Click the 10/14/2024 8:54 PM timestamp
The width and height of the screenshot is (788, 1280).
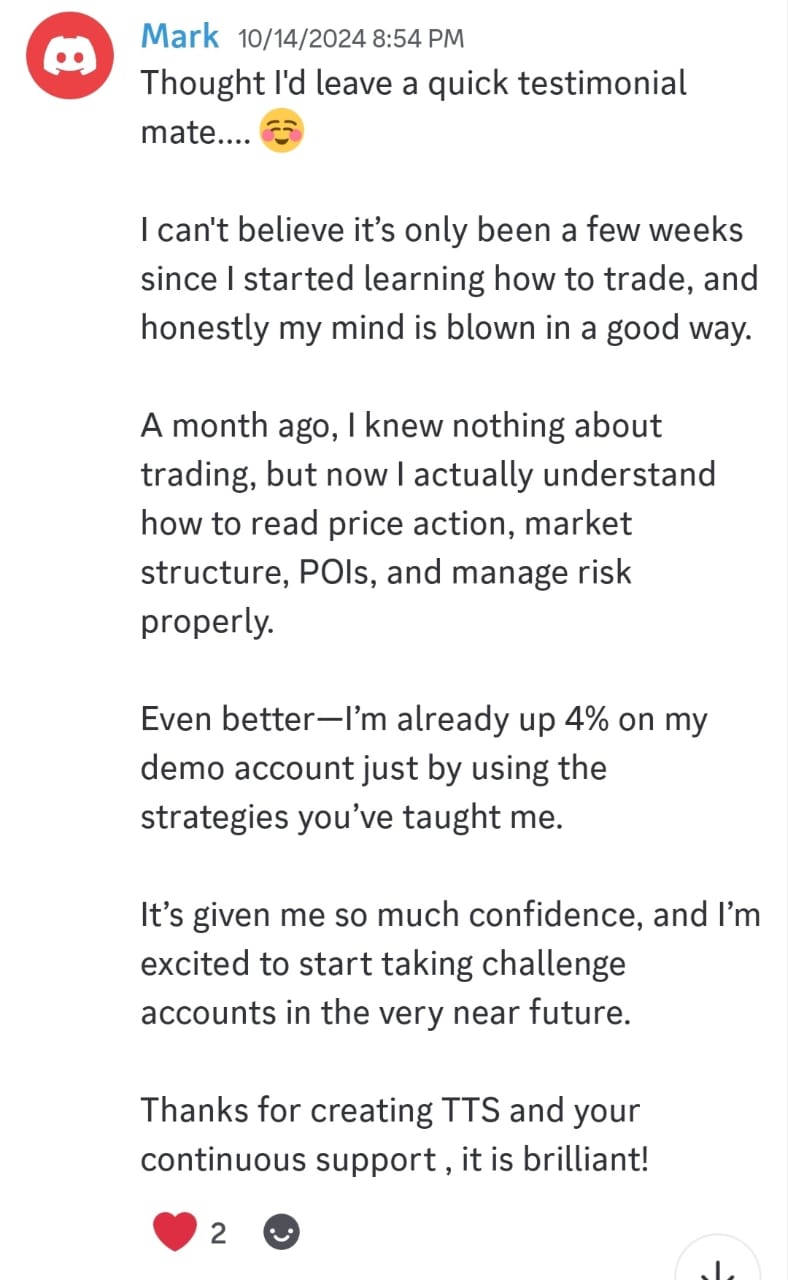coord(351,39)
